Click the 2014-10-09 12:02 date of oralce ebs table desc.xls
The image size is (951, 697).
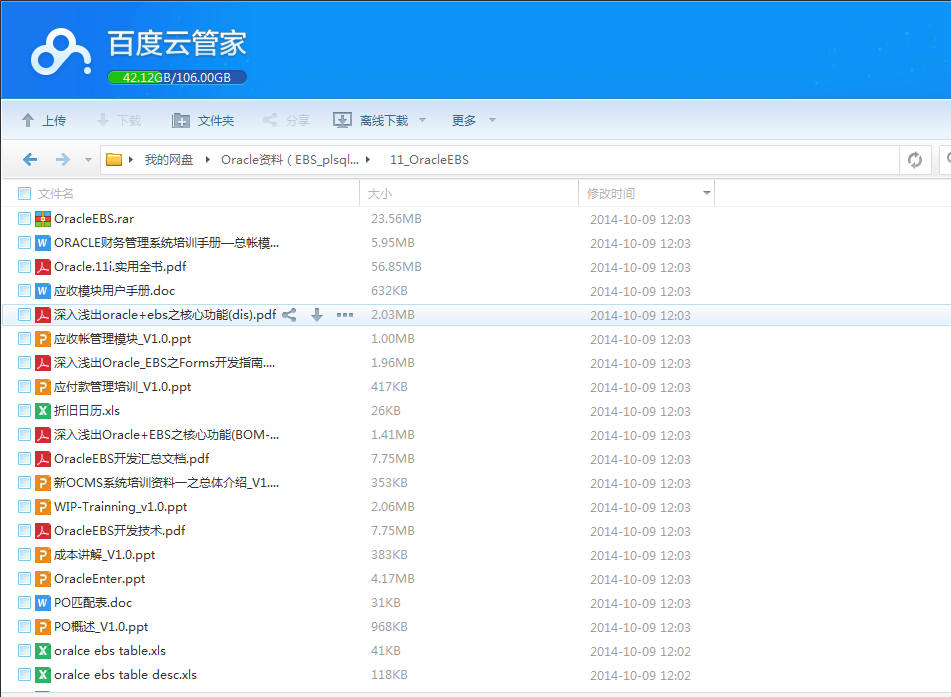640,675
